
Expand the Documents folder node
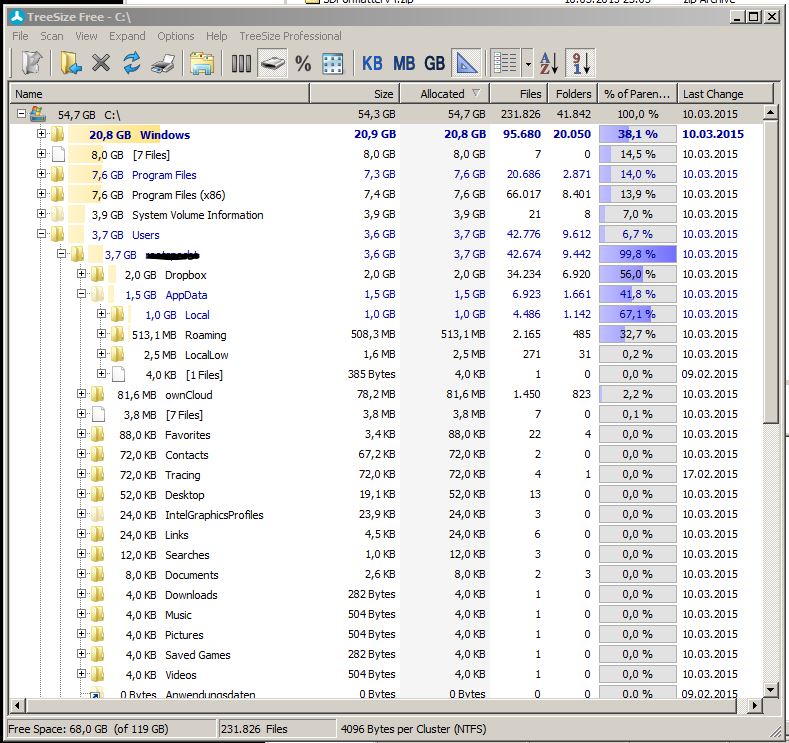81,573
